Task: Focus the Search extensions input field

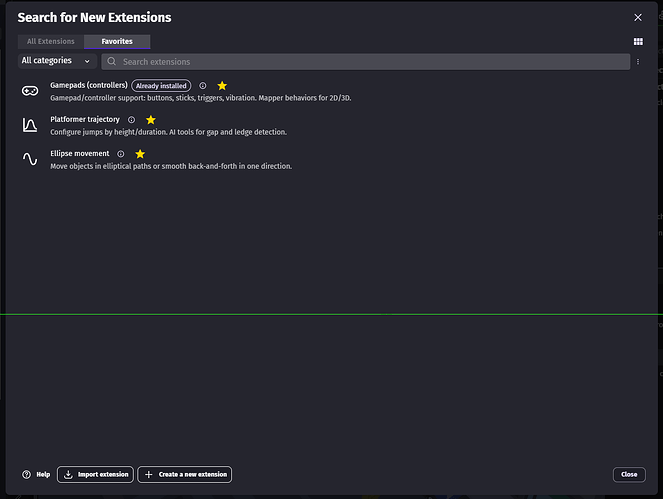Action: [x=370, y=62]
